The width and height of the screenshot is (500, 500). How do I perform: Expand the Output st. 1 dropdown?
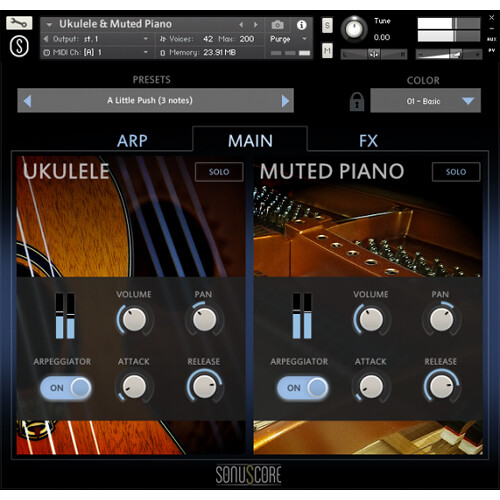tap(96, 39)
